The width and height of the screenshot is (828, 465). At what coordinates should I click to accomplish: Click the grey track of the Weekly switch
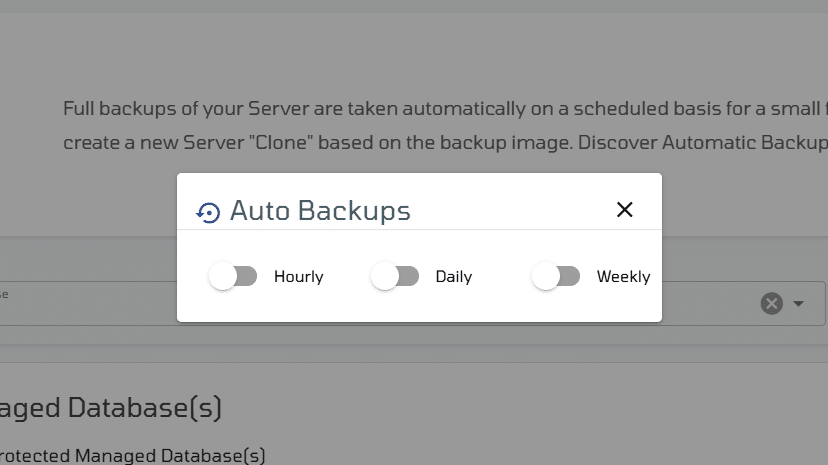569,276
